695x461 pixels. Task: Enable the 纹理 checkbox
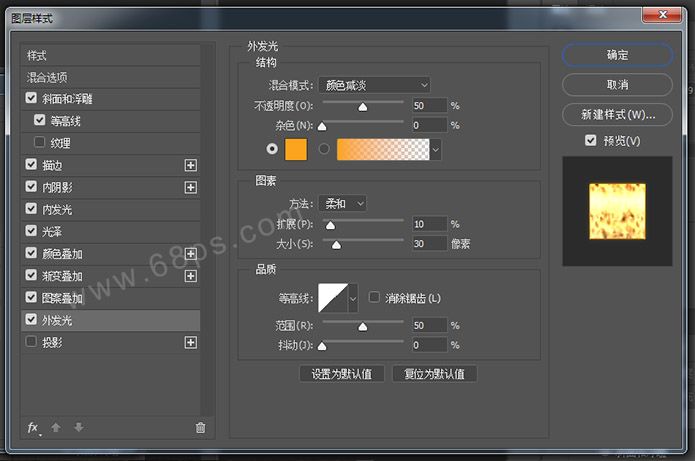point(39,142)
